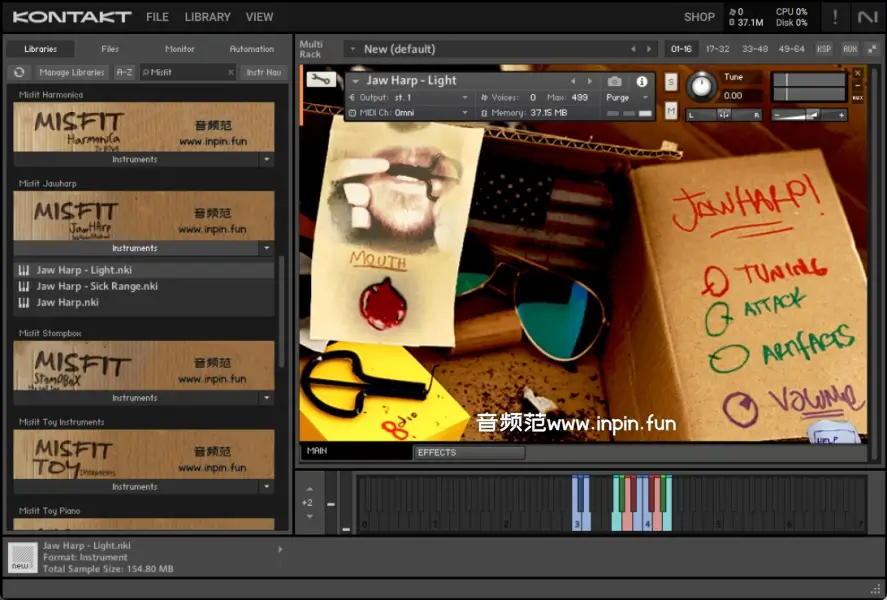Toggle the A-Z library sorting
887x600 pixels.
124,72
